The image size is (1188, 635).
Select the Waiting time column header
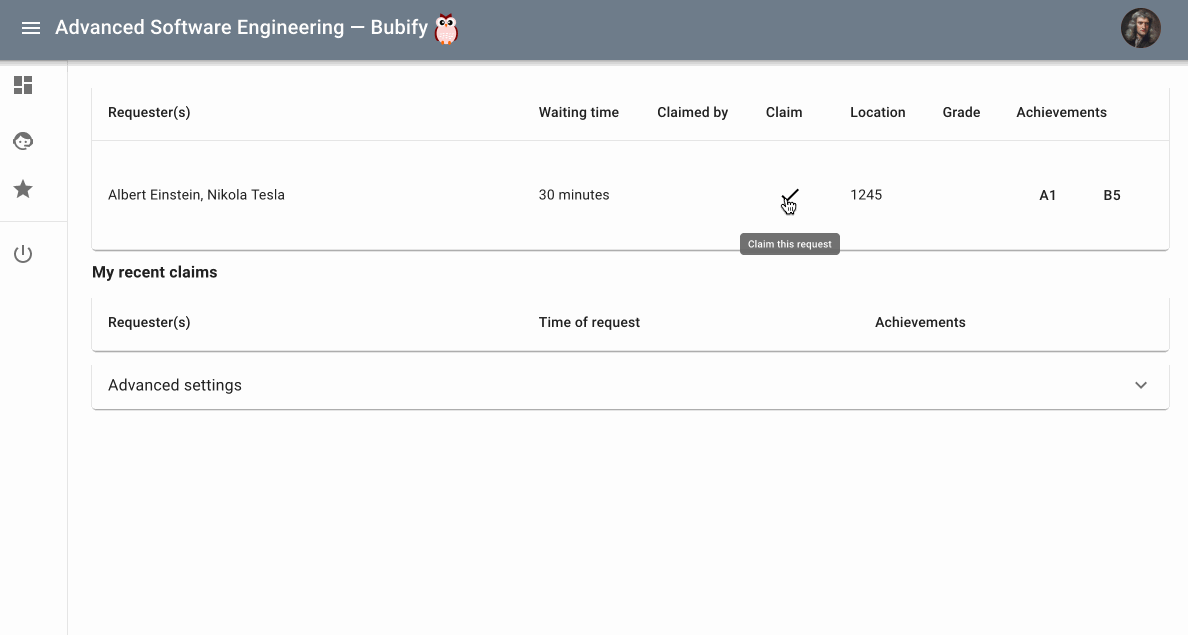tap(578, 112)
